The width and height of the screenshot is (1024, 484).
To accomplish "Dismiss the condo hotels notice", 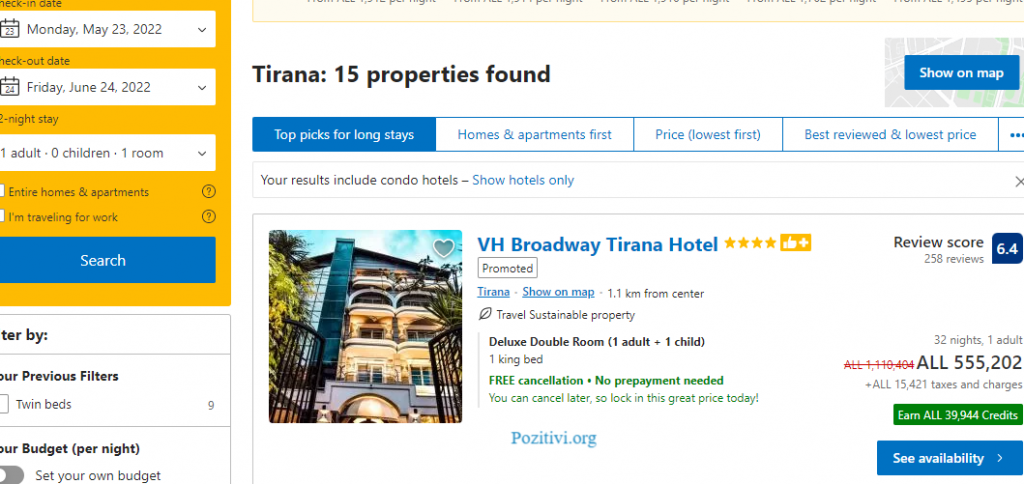I will [1018, 181].
